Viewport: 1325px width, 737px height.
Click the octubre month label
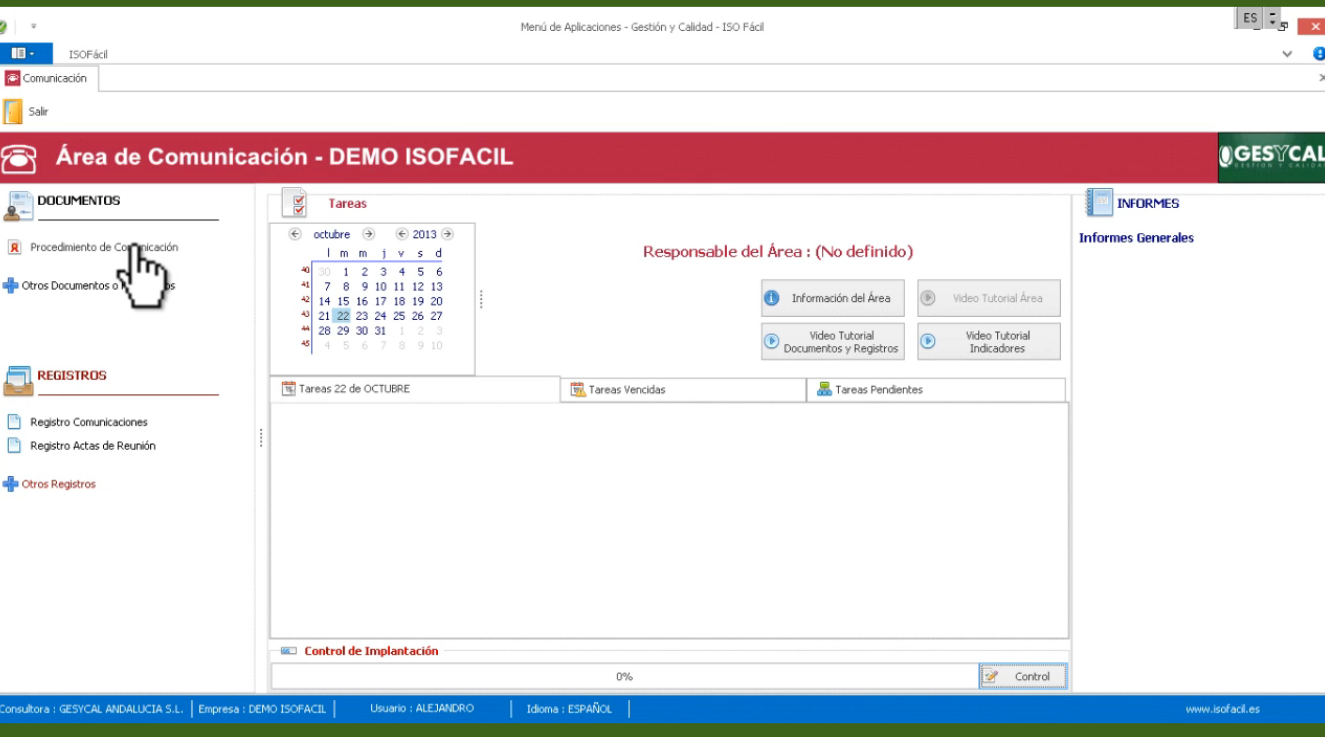pos(332,234)
